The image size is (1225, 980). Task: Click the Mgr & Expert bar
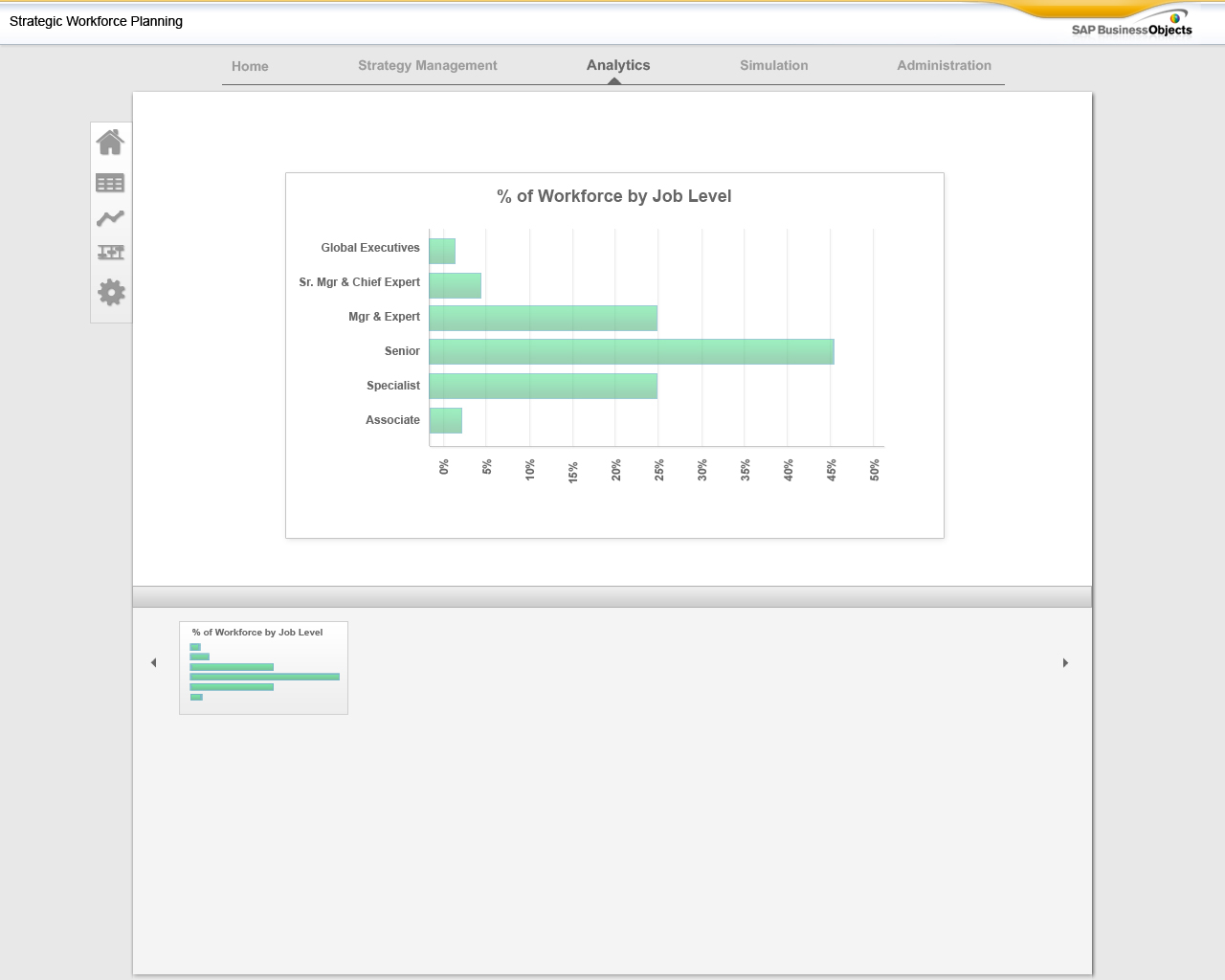coord(543,318)
